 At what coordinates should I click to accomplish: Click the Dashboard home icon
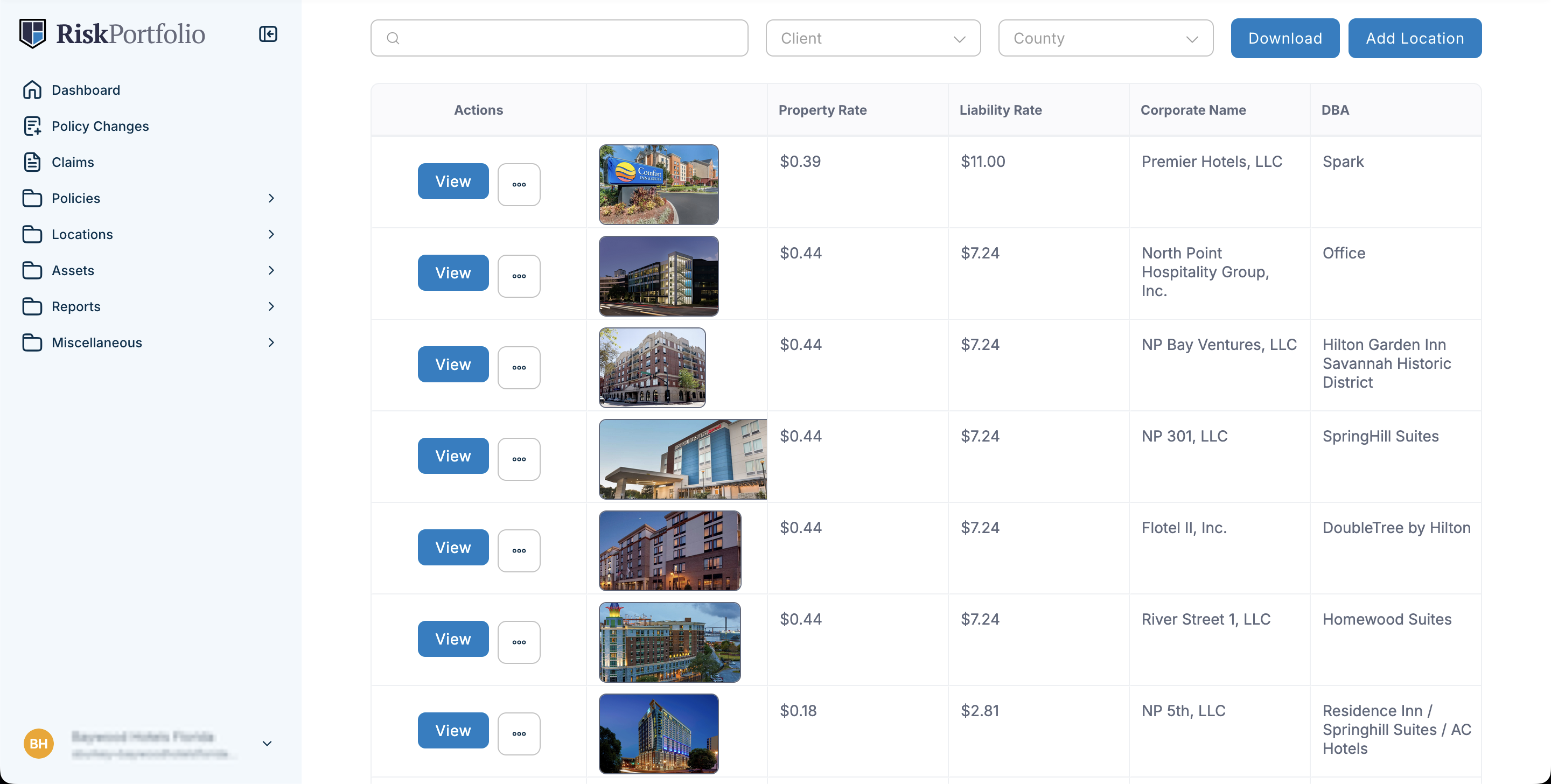pos(32,90)
